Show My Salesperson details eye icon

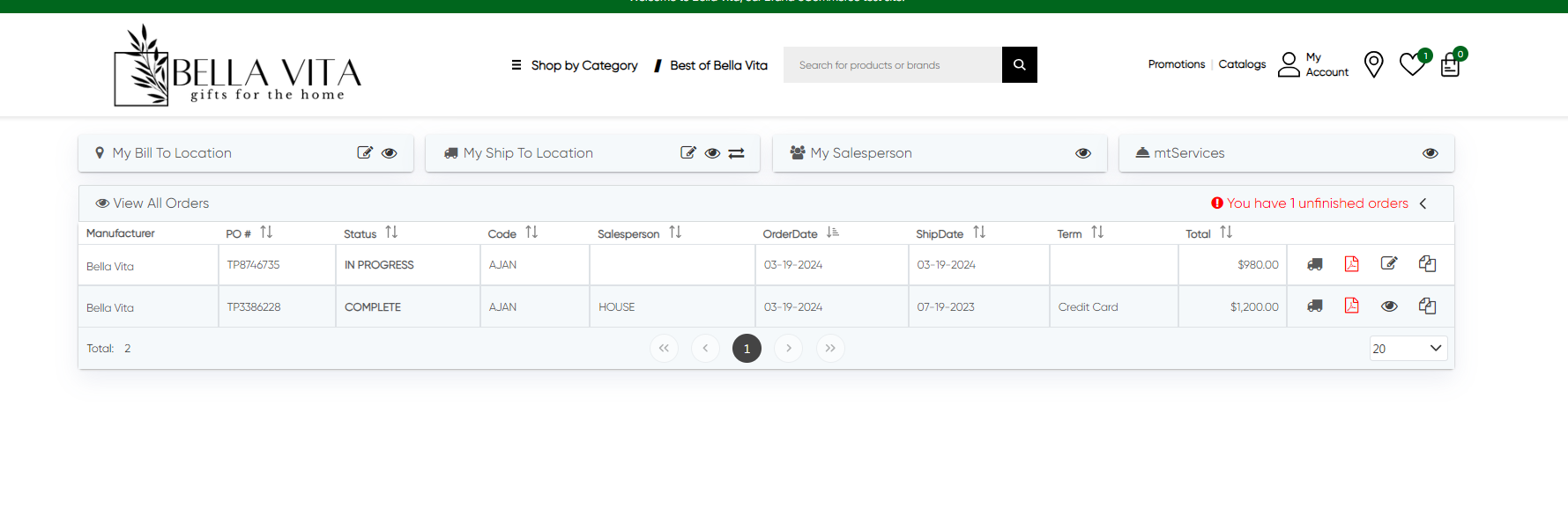1083,153
